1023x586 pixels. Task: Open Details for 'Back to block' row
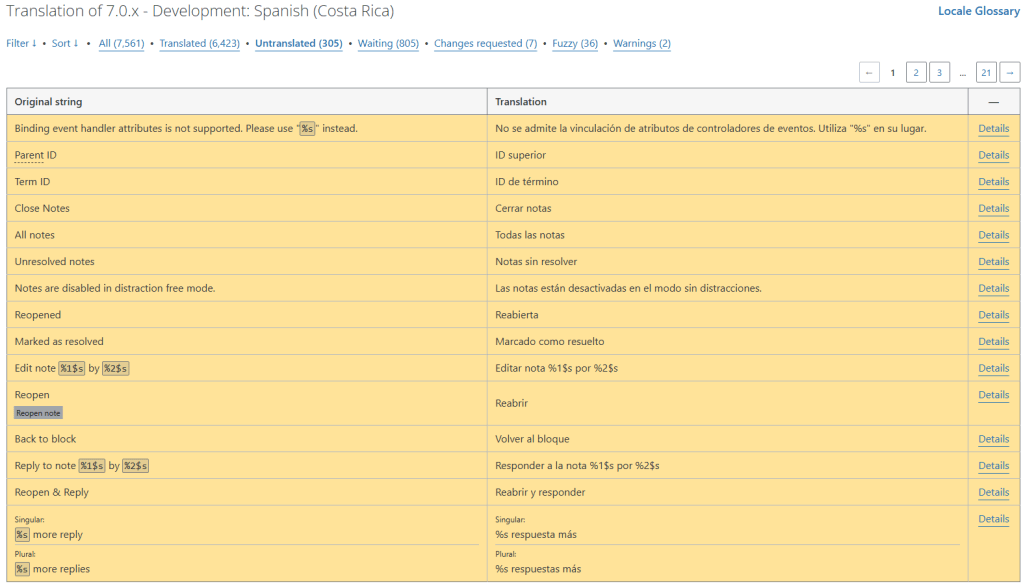click(993, 439)
